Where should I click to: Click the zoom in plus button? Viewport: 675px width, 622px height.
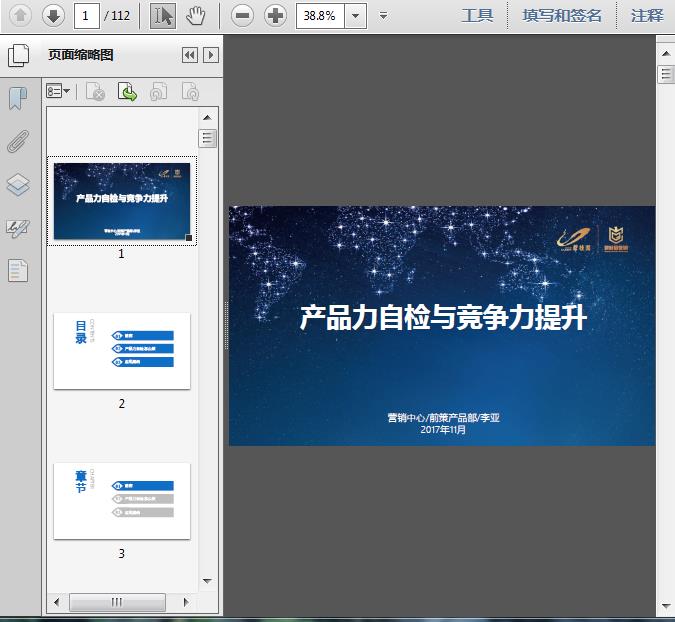pos(275,15)
